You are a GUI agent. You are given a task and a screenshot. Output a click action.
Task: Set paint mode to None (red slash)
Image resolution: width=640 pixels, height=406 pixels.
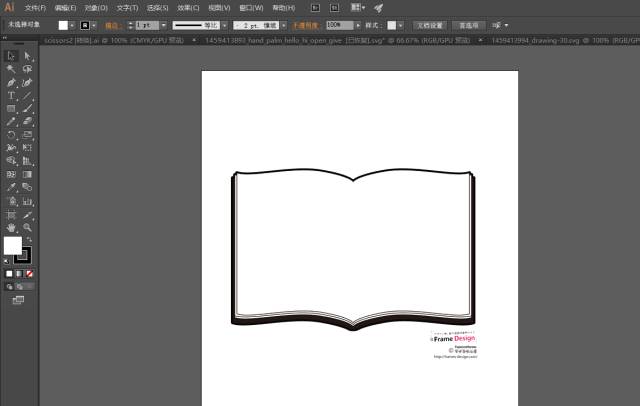pyautogui.click(x=30, y=273)
